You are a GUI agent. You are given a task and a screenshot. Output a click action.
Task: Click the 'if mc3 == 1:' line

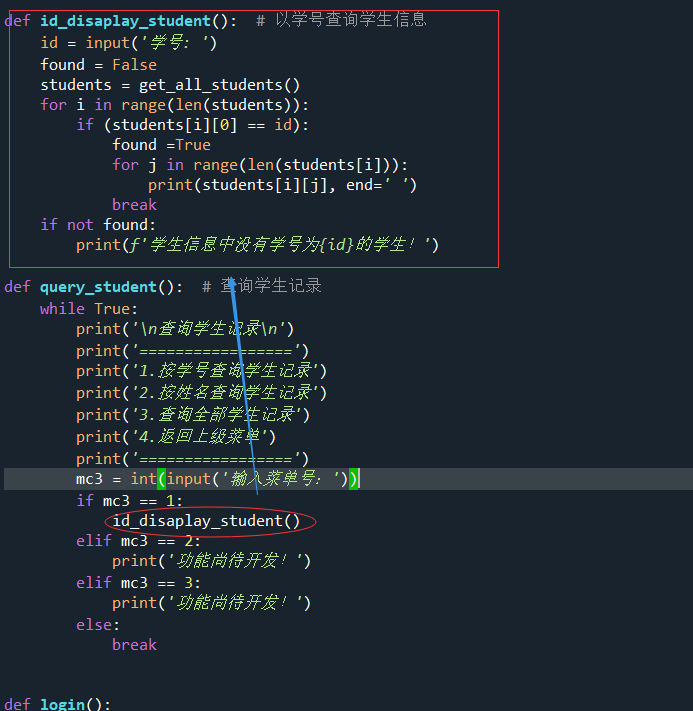(129, 501)
